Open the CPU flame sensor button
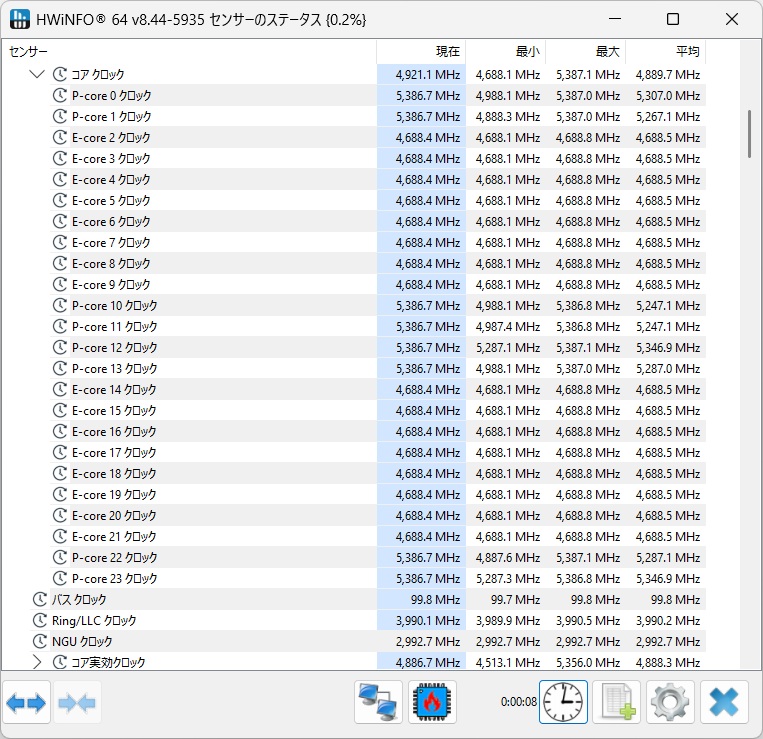The image size is (763, 739). 432,702
